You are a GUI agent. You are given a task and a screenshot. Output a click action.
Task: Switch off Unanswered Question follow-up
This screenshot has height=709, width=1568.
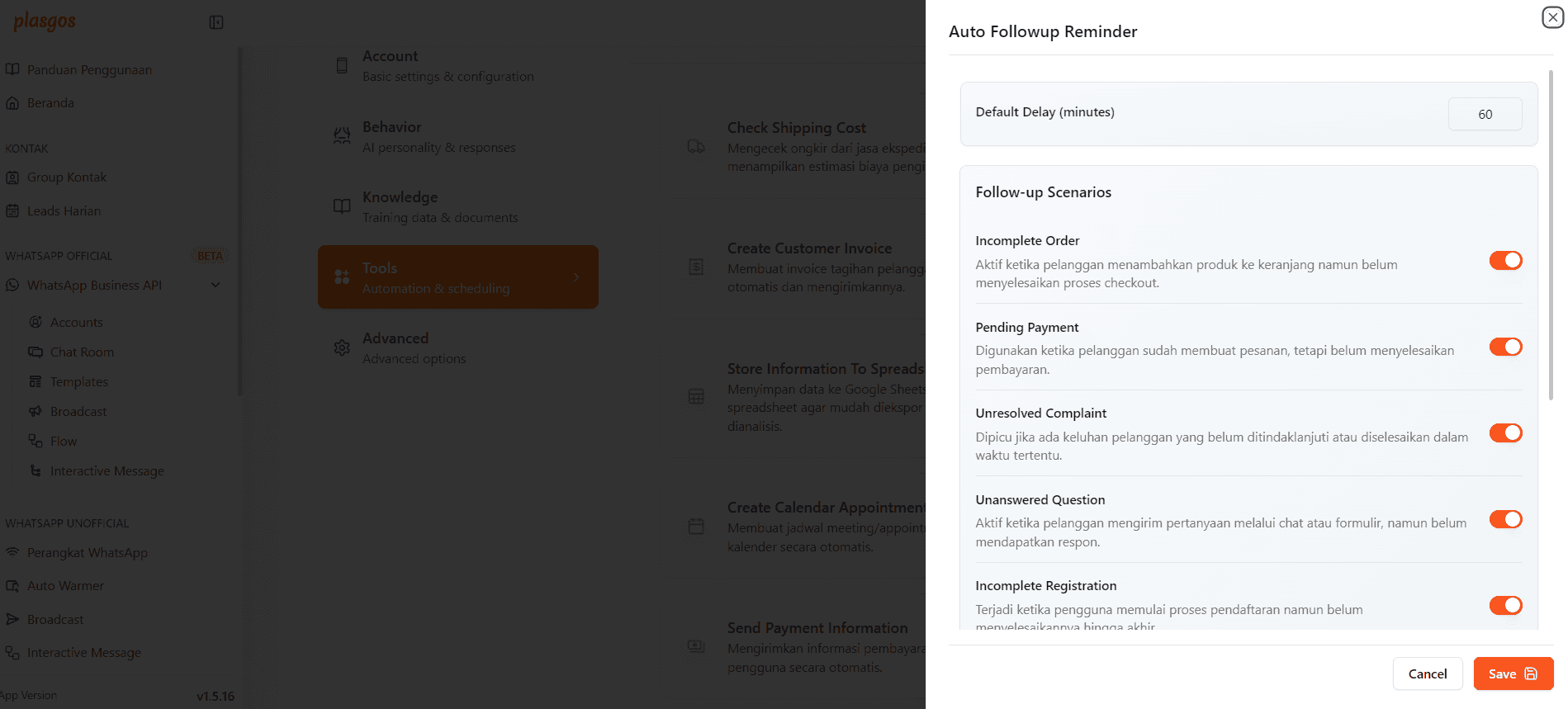point(1505,519)
